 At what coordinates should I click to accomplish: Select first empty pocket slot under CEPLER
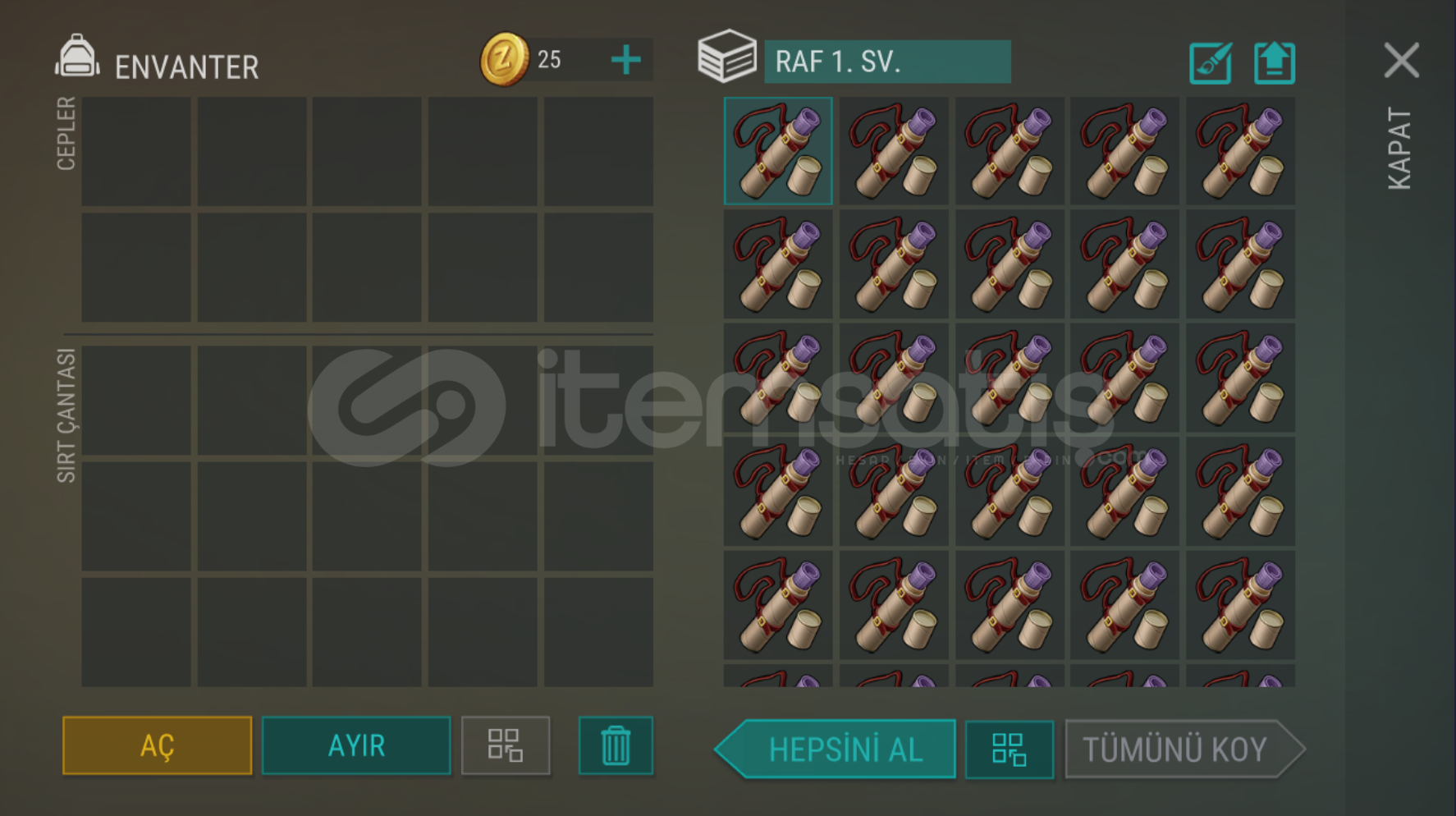136,151
